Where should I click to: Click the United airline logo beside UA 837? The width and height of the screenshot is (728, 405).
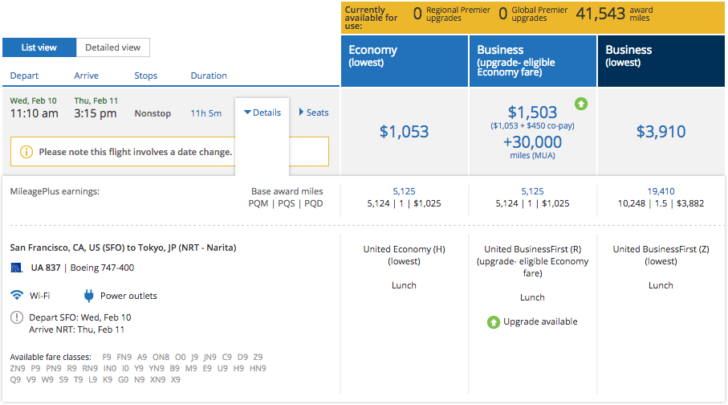point(16,268)
